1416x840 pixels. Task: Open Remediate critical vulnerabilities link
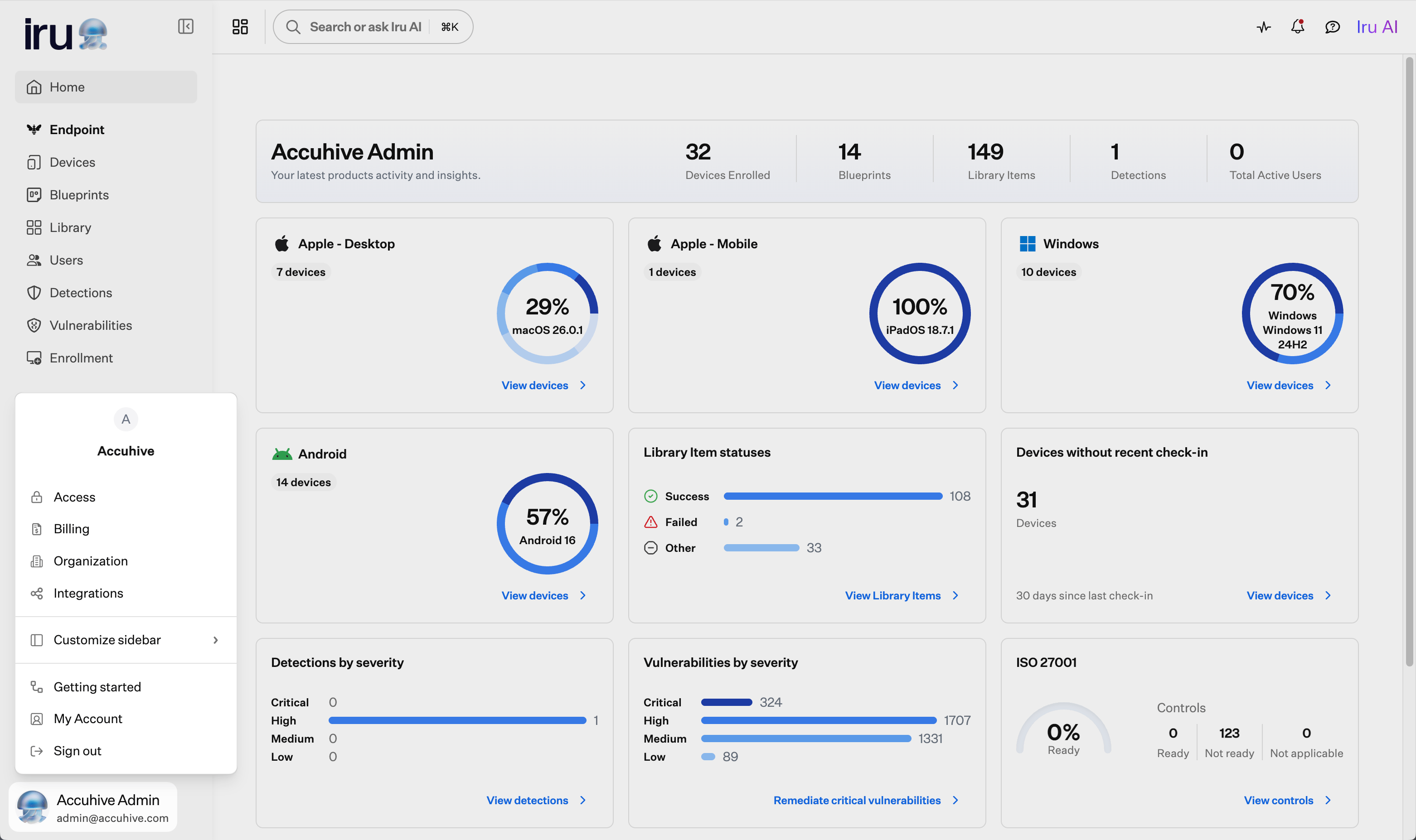857,801
